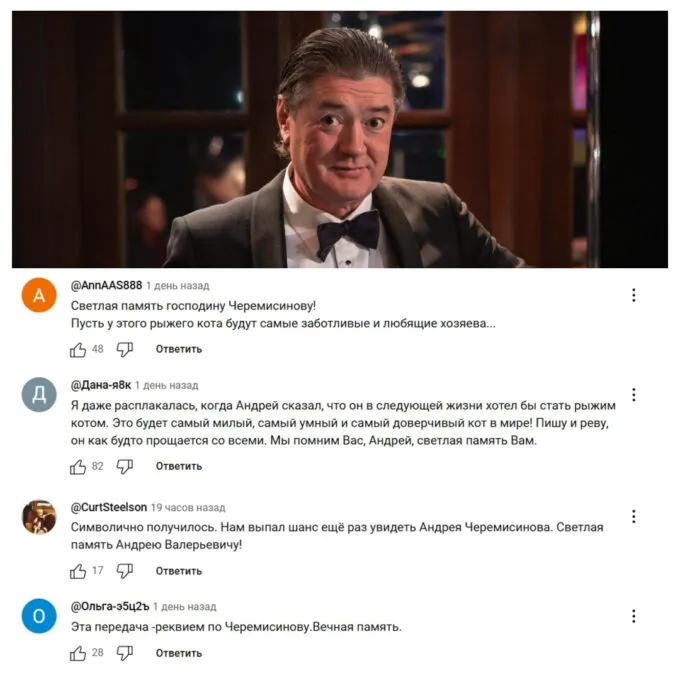Open the orange A avatar of AnnAAS888
The image size is (680, 680).
coord(39,295)
